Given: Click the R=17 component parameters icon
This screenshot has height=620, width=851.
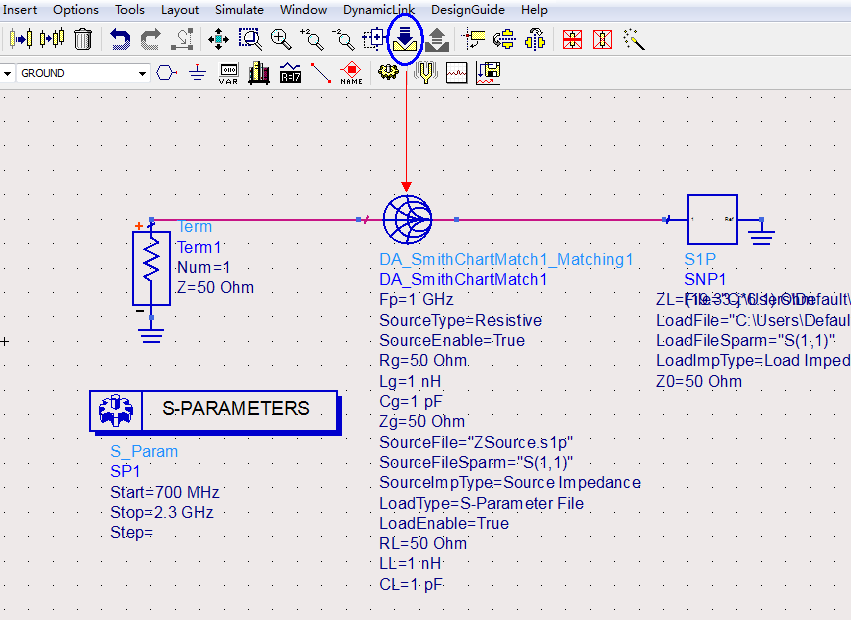Looking at the screenshot, I should [290, 73].
